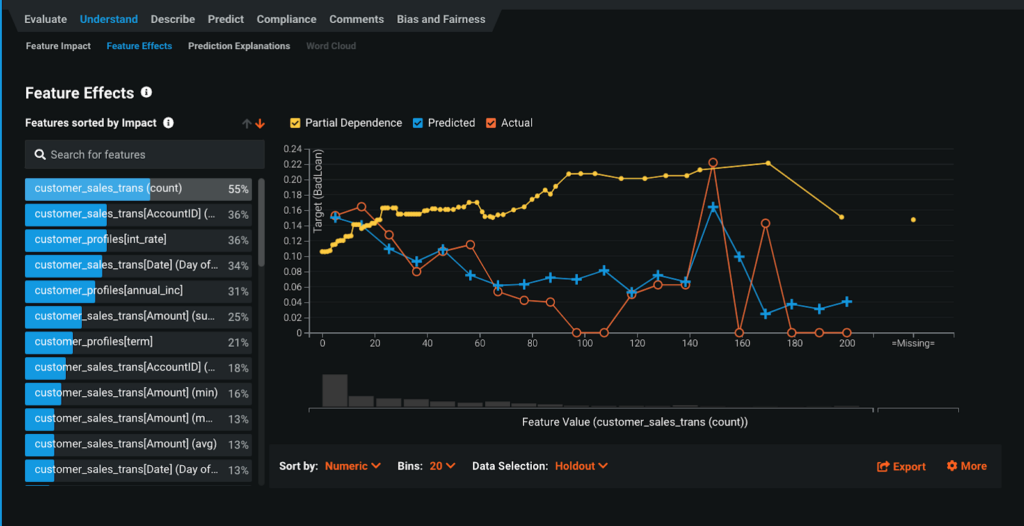Click the search magnifier icon
Image resolution: width=1024 pixels, height=526 pixels.
click(x=40, y=155)
